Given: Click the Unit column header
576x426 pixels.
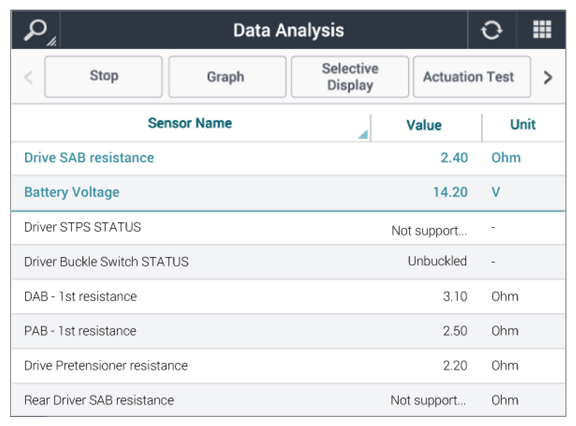Looking at the screenshot, I should pos(523,124).
